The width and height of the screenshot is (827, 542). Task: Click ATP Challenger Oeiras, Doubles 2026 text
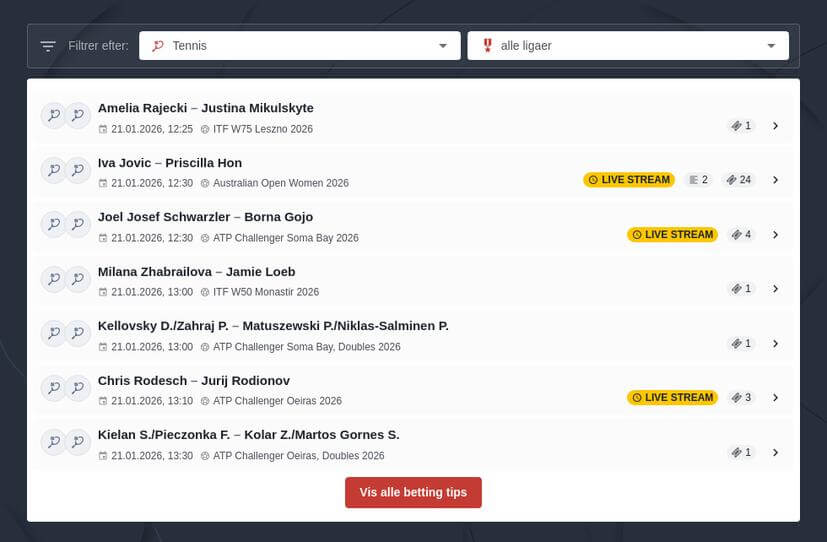[x=299, y=456]
